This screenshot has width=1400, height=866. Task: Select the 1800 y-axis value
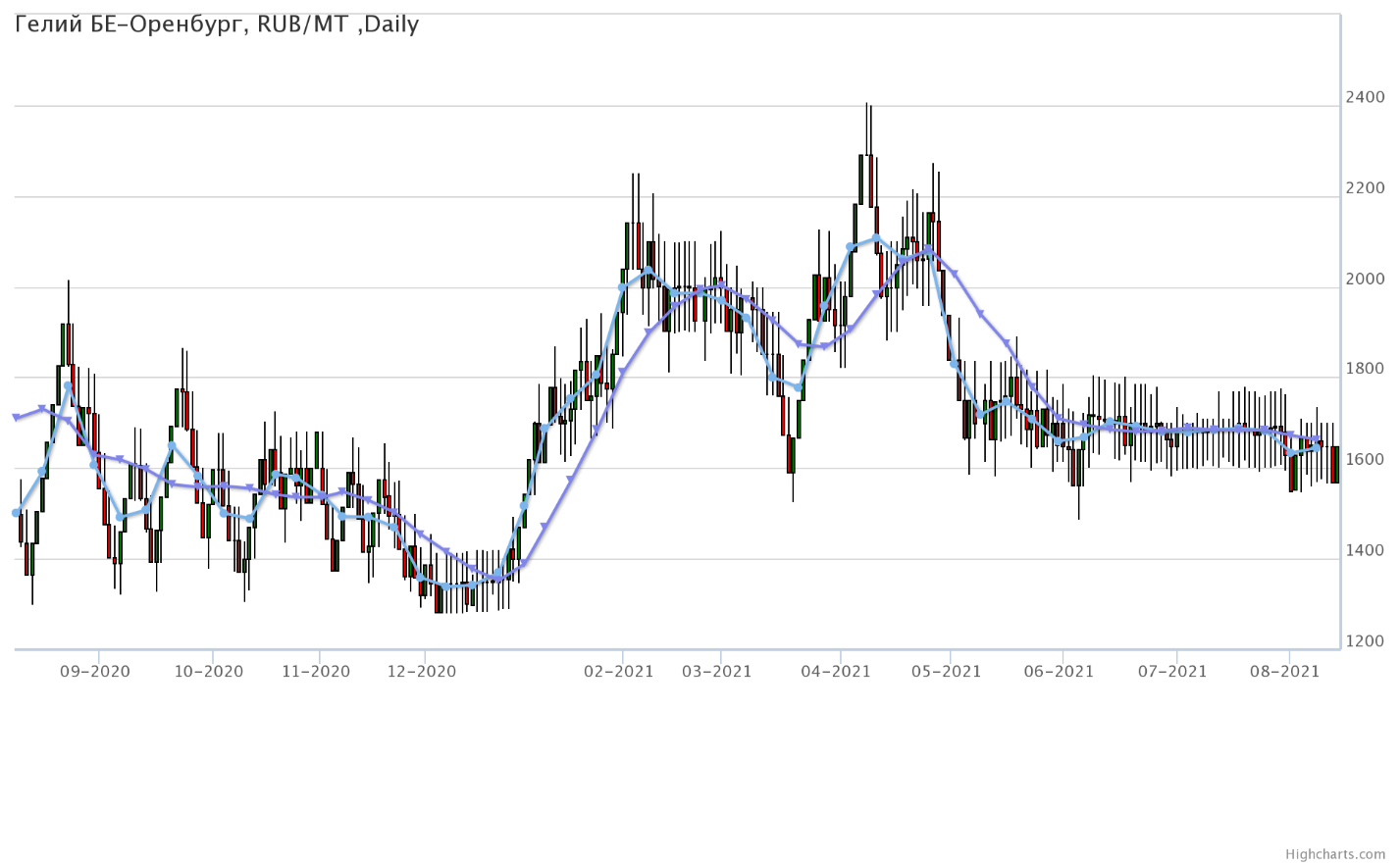(1366, 370)
